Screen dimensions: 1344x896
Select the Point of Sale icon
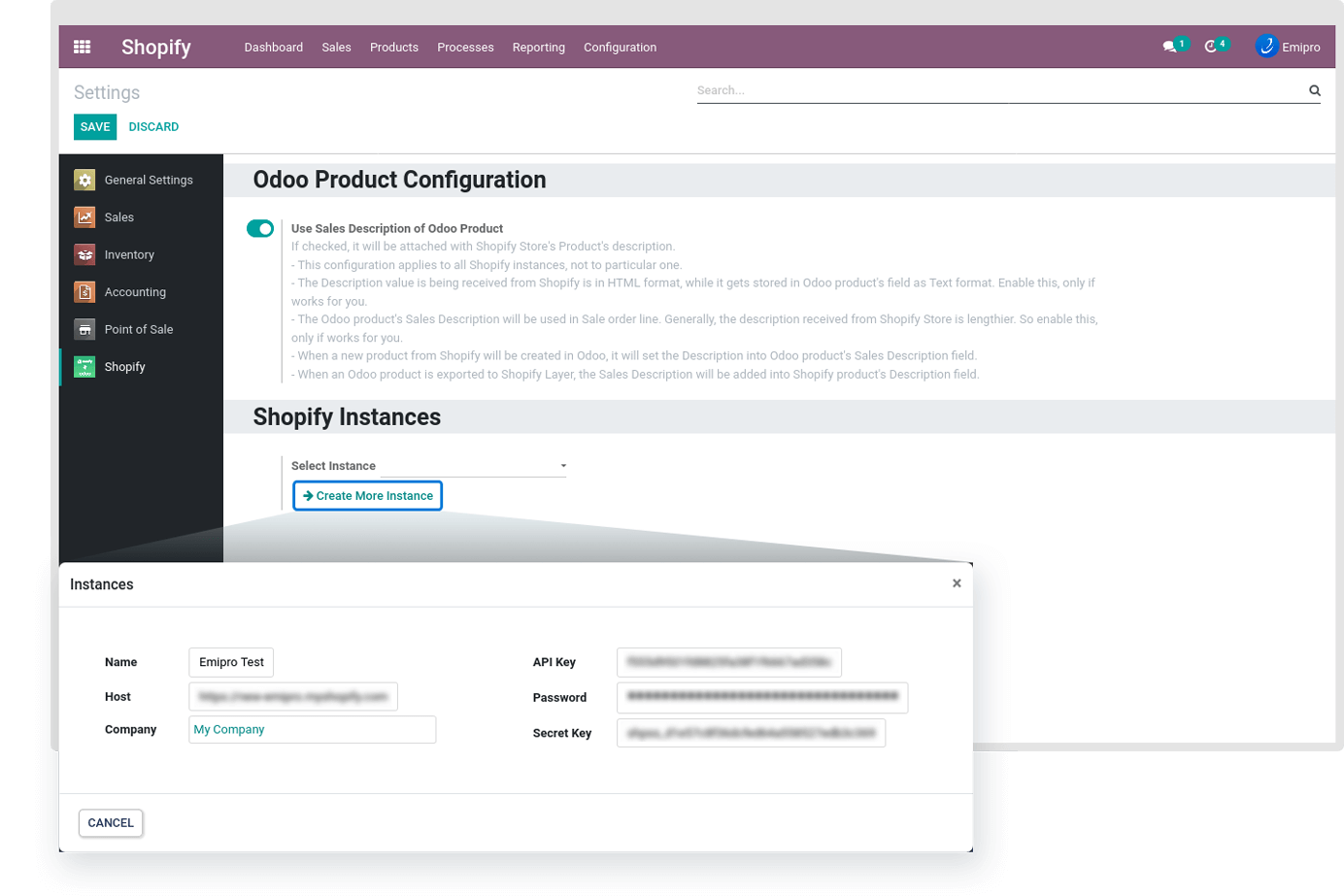(x=85, y=329)
